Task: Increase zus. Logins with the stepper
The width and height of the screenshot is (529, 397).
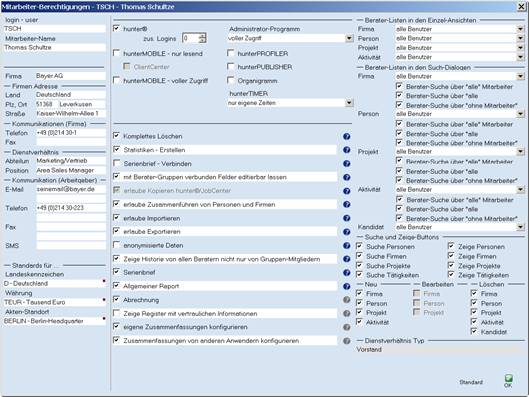Action: coord(202,35)
